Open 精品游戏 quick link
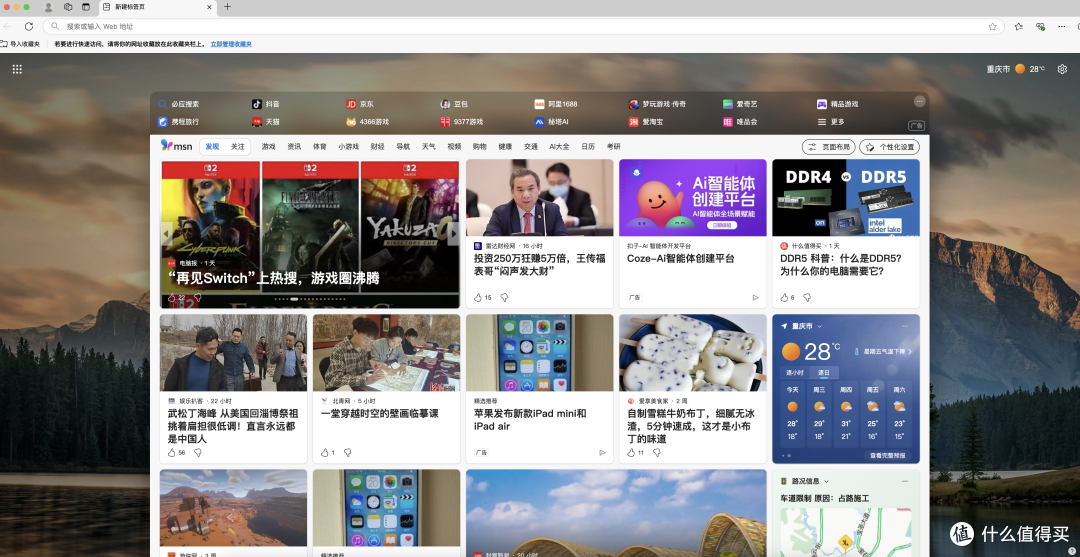 pos(838,104)
